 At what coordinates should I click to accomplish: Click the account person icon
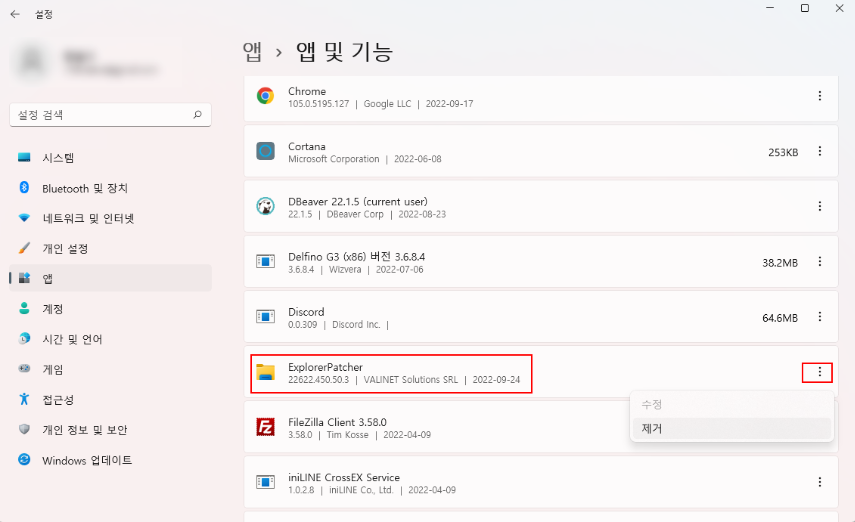pyautogui.click(x=24, y=308)
